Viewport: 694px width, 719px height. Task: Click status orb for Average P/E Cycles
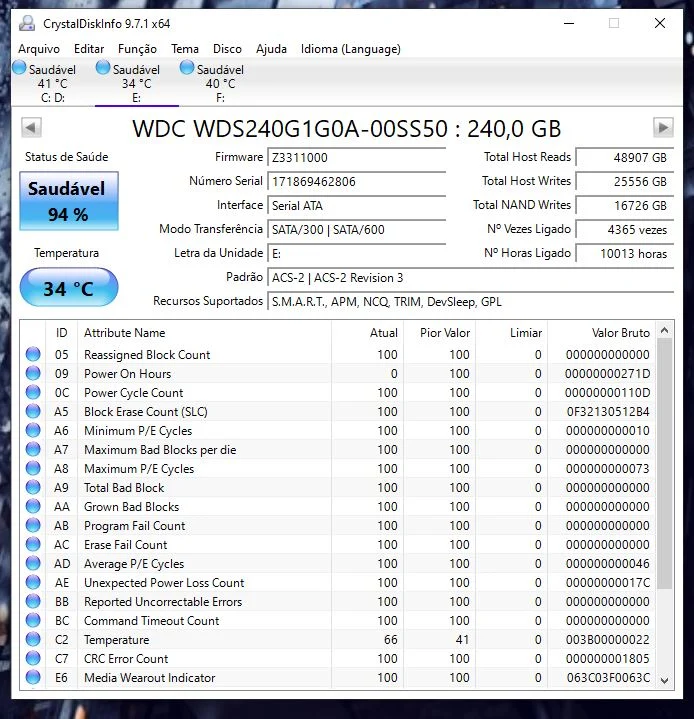click(33, 564)
